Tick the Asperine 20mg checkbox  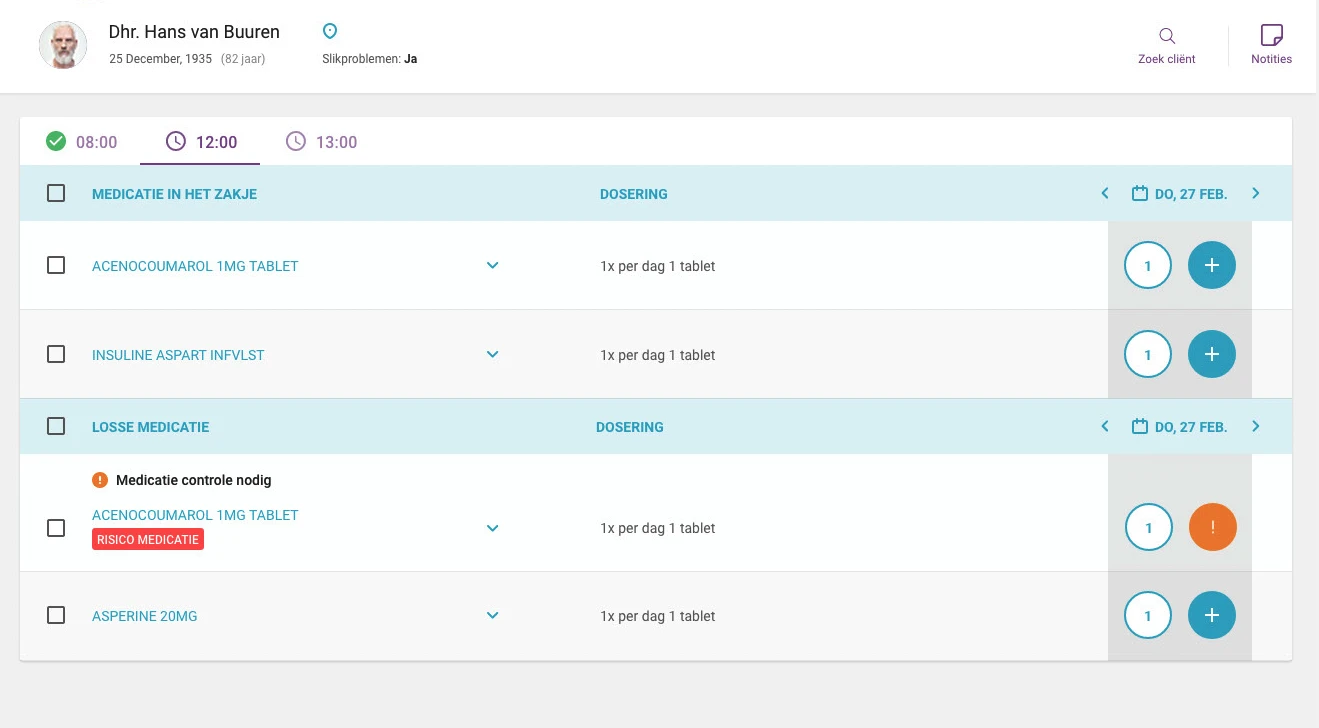(x=56, y=615)
